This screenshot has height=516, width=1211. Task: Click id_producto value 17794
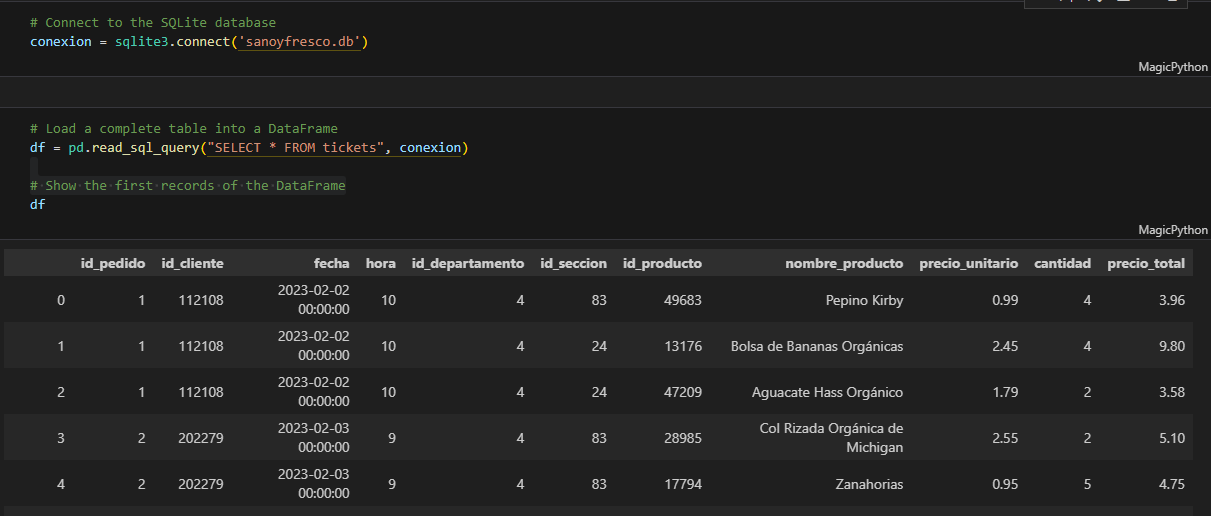pyautogui.click(x=683, y=484)
